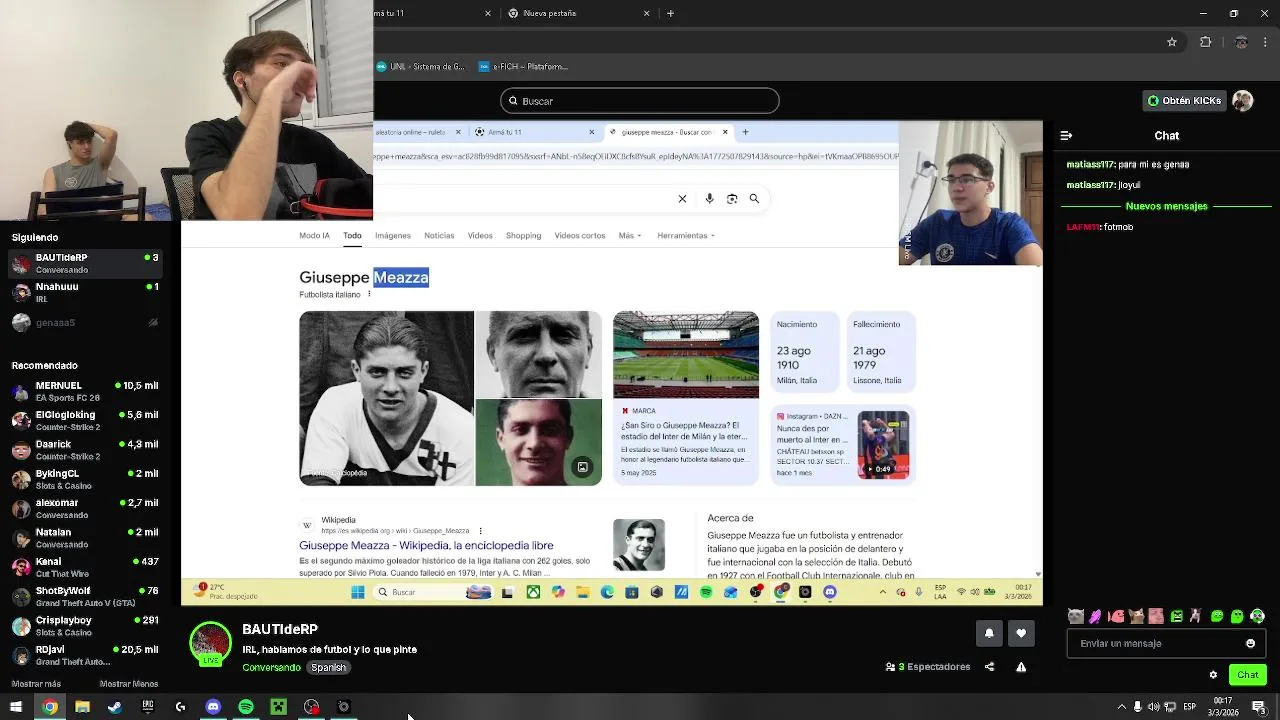Open the Chrome profile avatar
1280x720 pixels.
1241,42
